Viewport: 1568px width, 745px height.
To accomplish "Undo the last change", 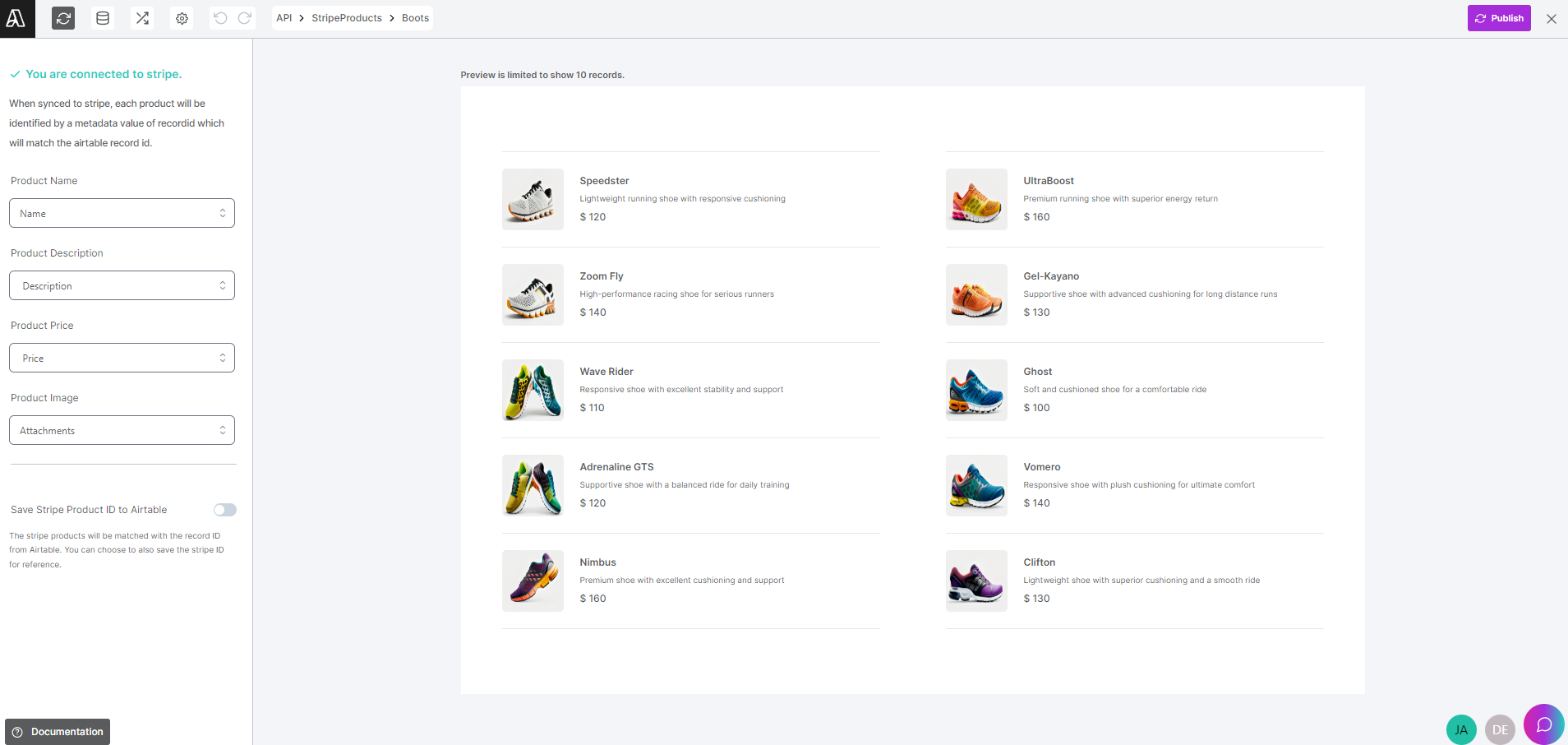I will [x=220, y=18].
